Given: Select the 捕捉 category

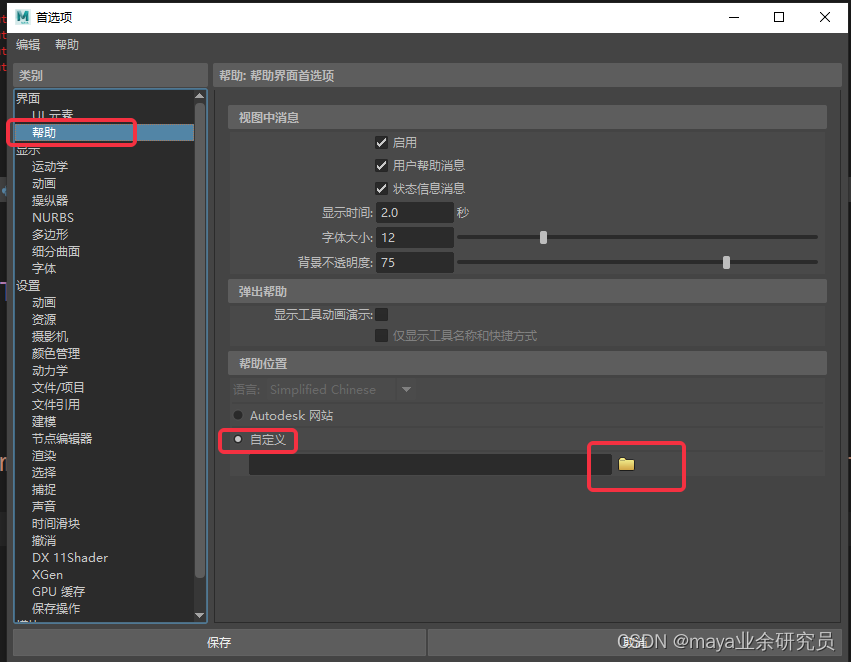Looking at the screenshot, I should pos(44,489).
